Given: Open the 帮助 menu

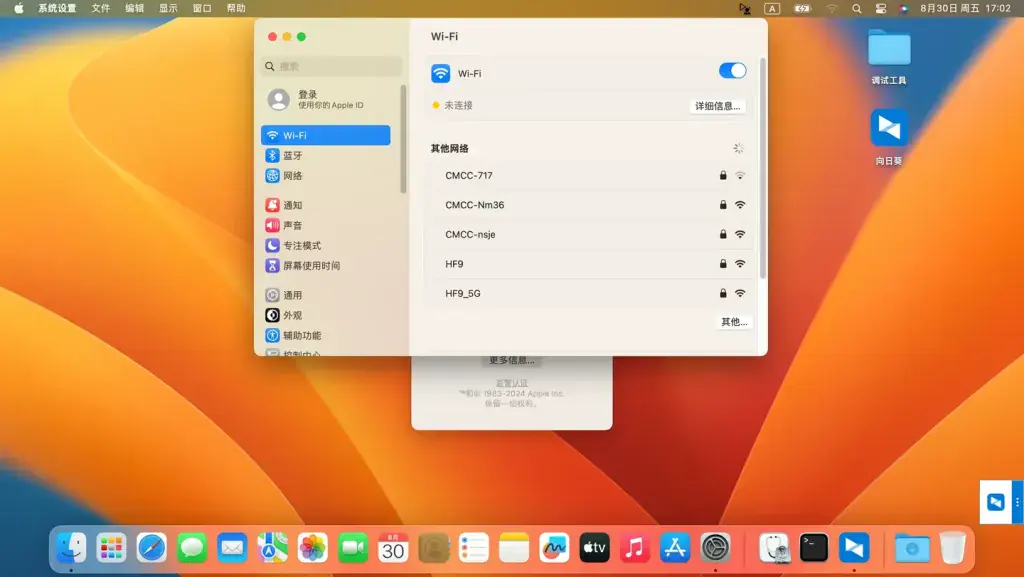Looking at the screenshot, I should pos(236,8).
